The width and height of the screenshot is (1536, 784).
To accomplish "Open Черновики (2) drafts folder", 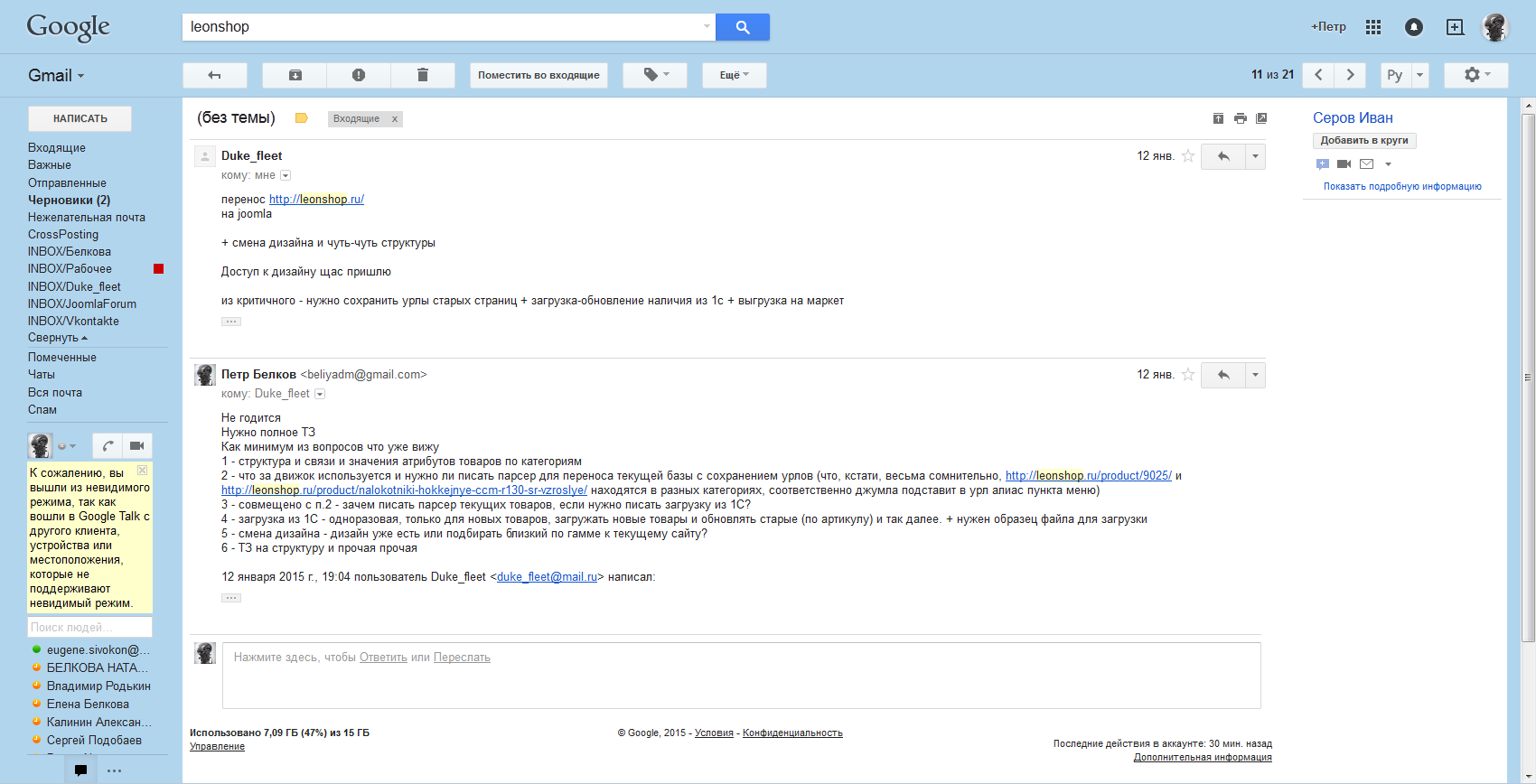I will (69, 200).
